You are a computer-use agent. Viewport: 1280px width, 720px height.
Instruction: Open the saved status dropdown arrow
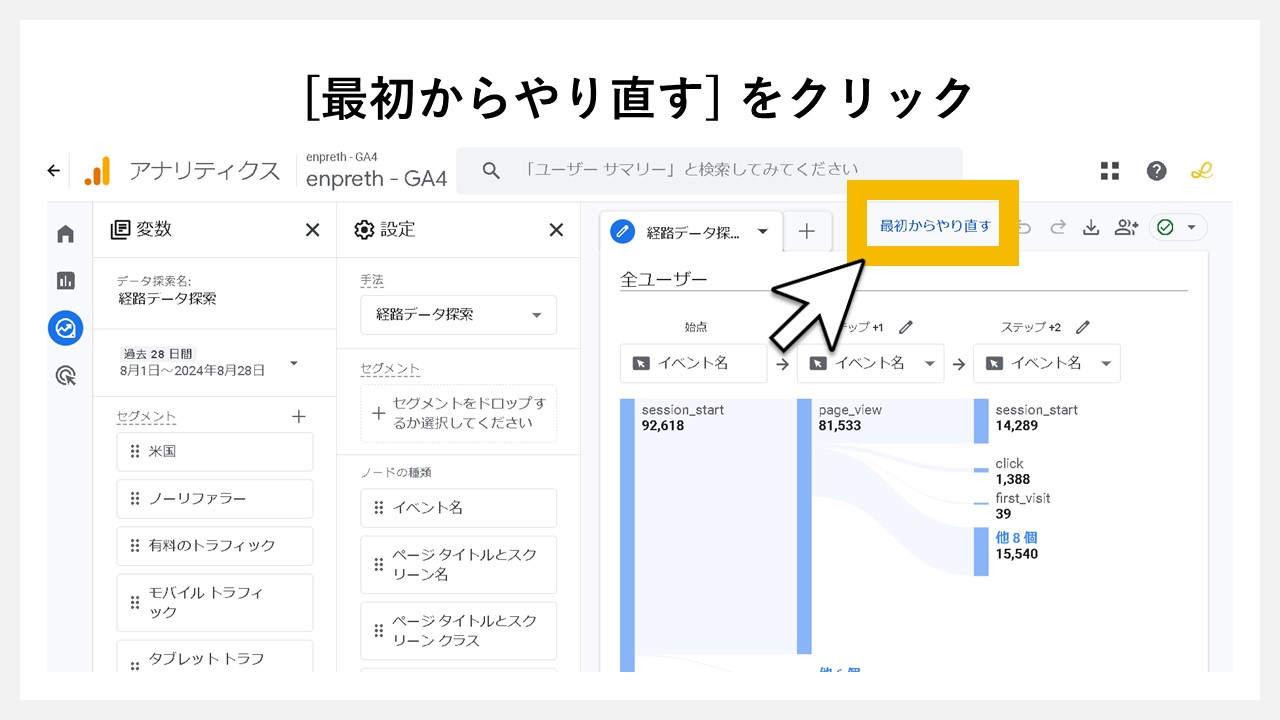(1192, 227)
